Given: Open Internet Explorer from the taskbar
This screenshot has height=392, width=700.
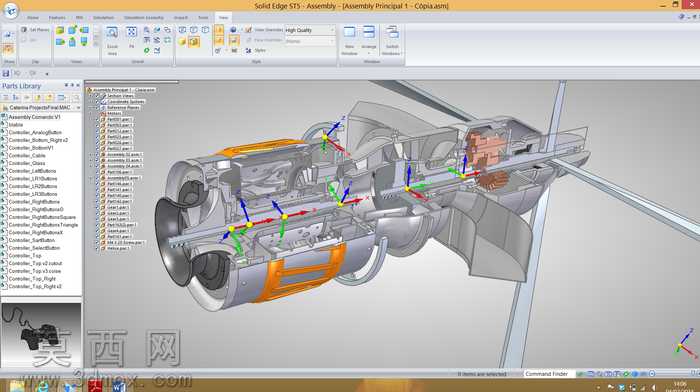Looking at the screenshot, I should (x=42, y=386).
